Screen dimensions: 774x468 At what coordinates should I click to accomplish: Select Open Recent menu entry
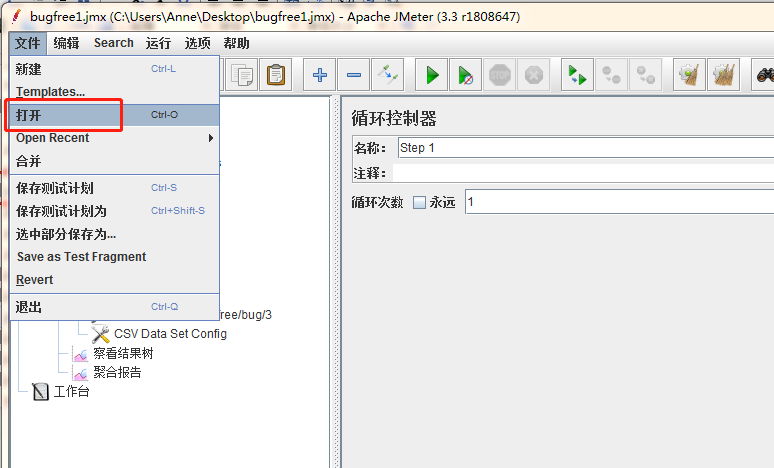(x=115, y=138)
